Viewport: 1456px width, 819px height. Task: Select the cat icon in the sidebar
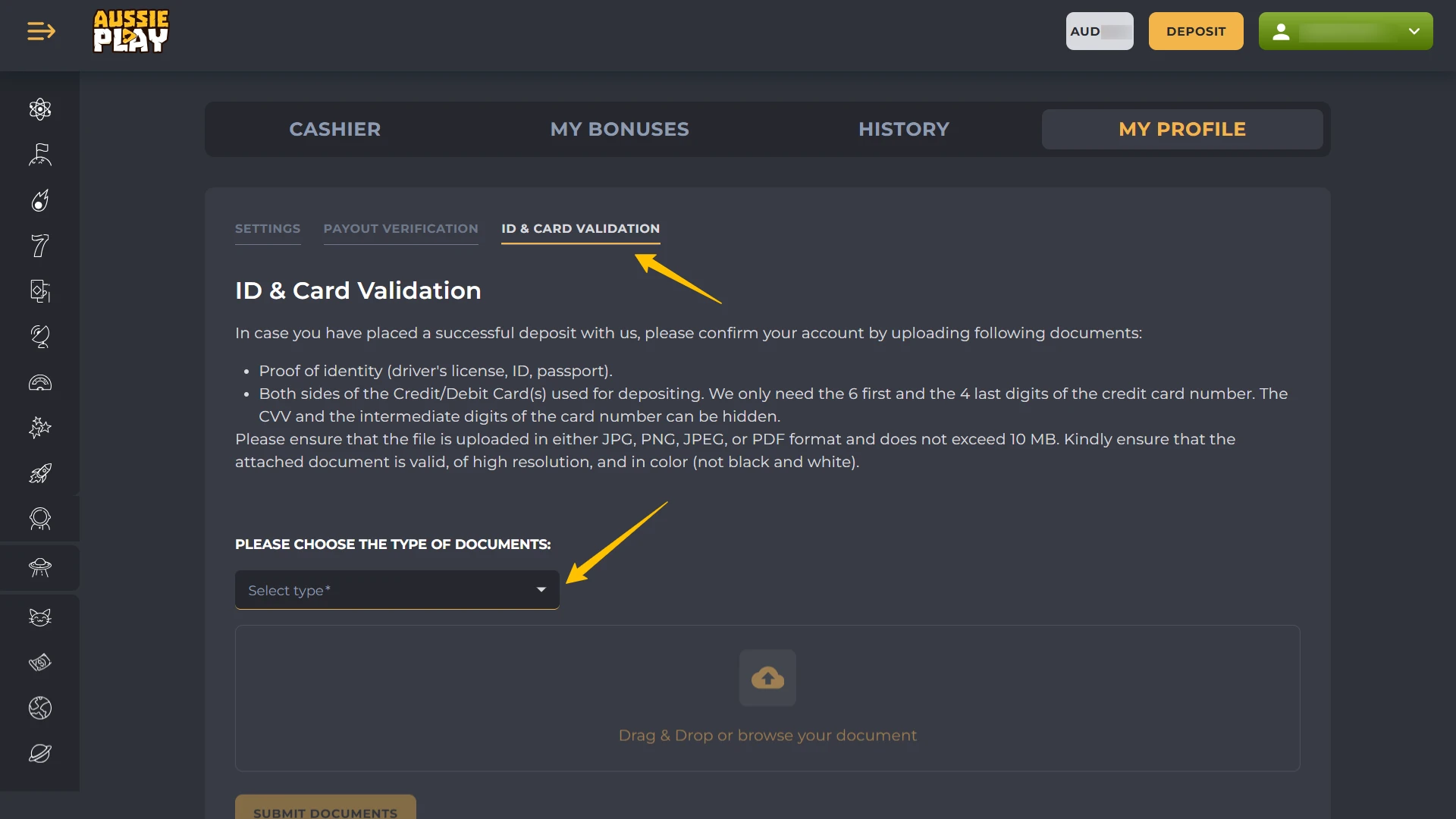click(40, 617)
